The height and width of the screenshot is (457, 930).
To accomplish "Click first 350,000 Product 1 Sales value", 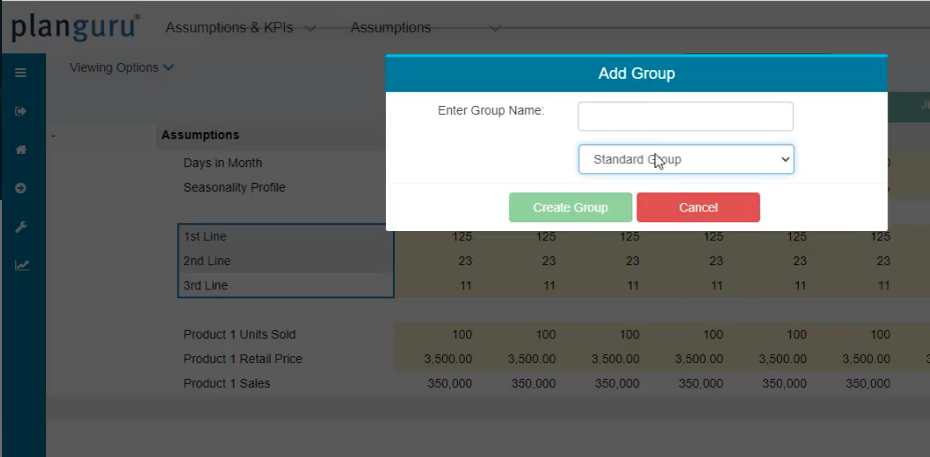I will click(450, 384).
